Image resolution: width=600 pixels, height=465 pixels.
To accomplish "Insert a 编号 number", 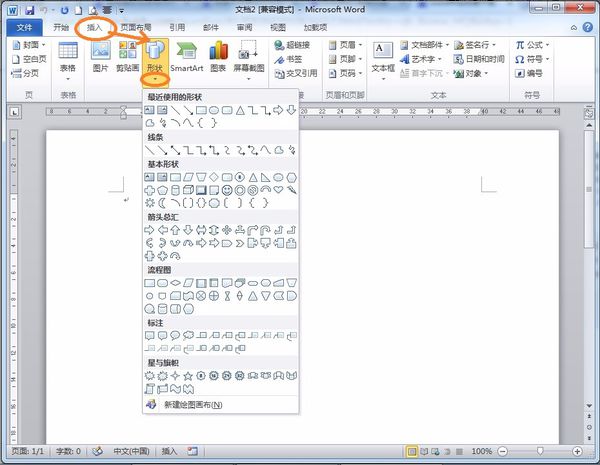I will coord(528,73).
